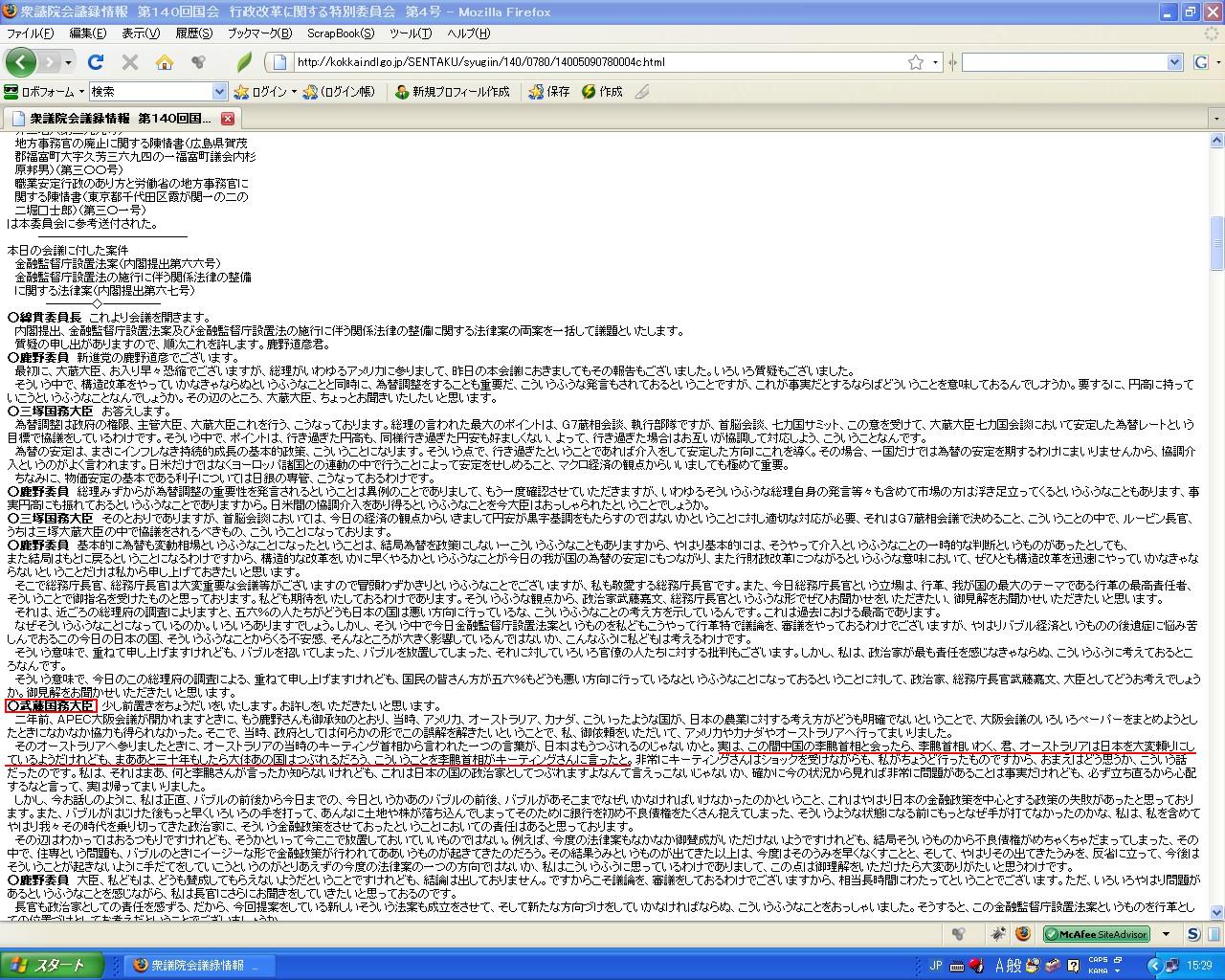Click the green leaf icon beside the address bar
The height and width of the screenshot is (980, 1225).
coord(244,62)
